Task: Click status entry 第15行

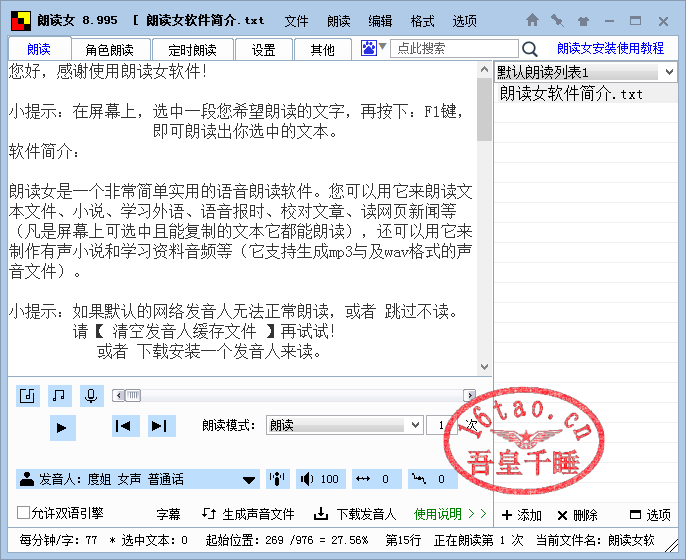Action: 403,540
